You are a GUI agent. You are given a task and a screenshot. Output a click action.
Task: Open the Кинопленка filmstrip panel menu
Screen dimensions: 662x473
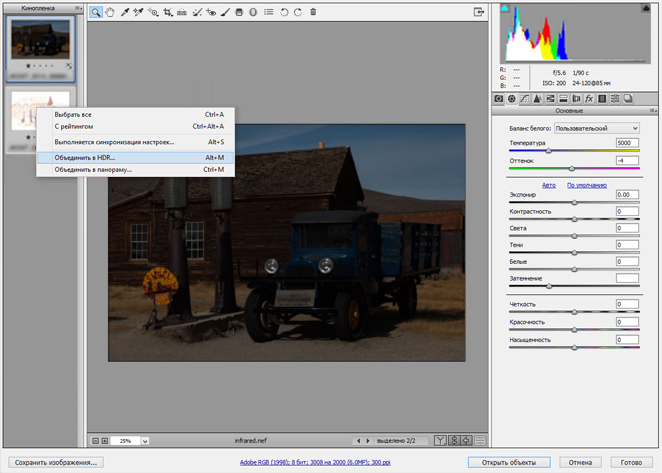78,8
